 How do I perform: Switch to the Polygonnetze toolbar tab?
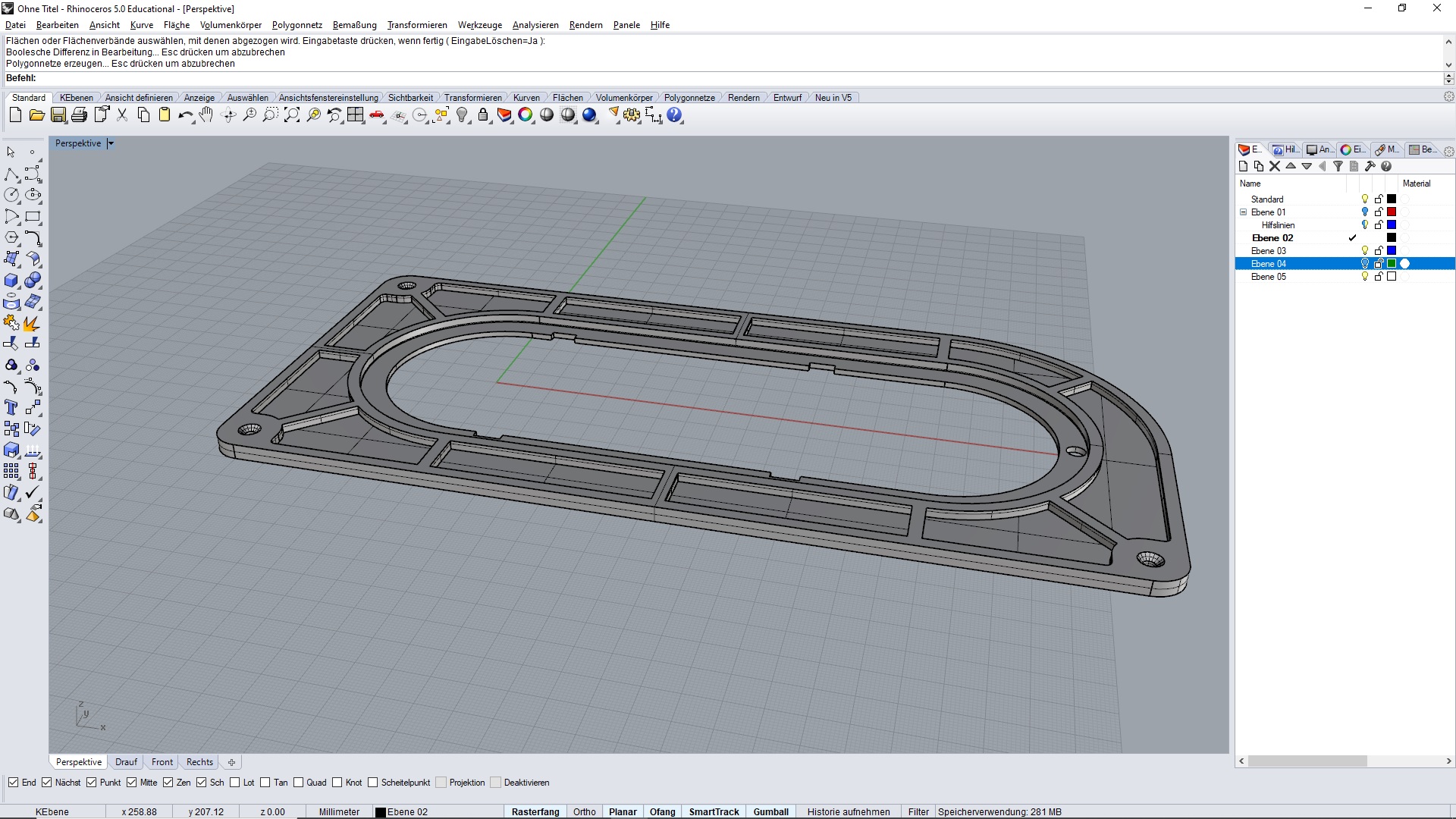tap(689, 98)
